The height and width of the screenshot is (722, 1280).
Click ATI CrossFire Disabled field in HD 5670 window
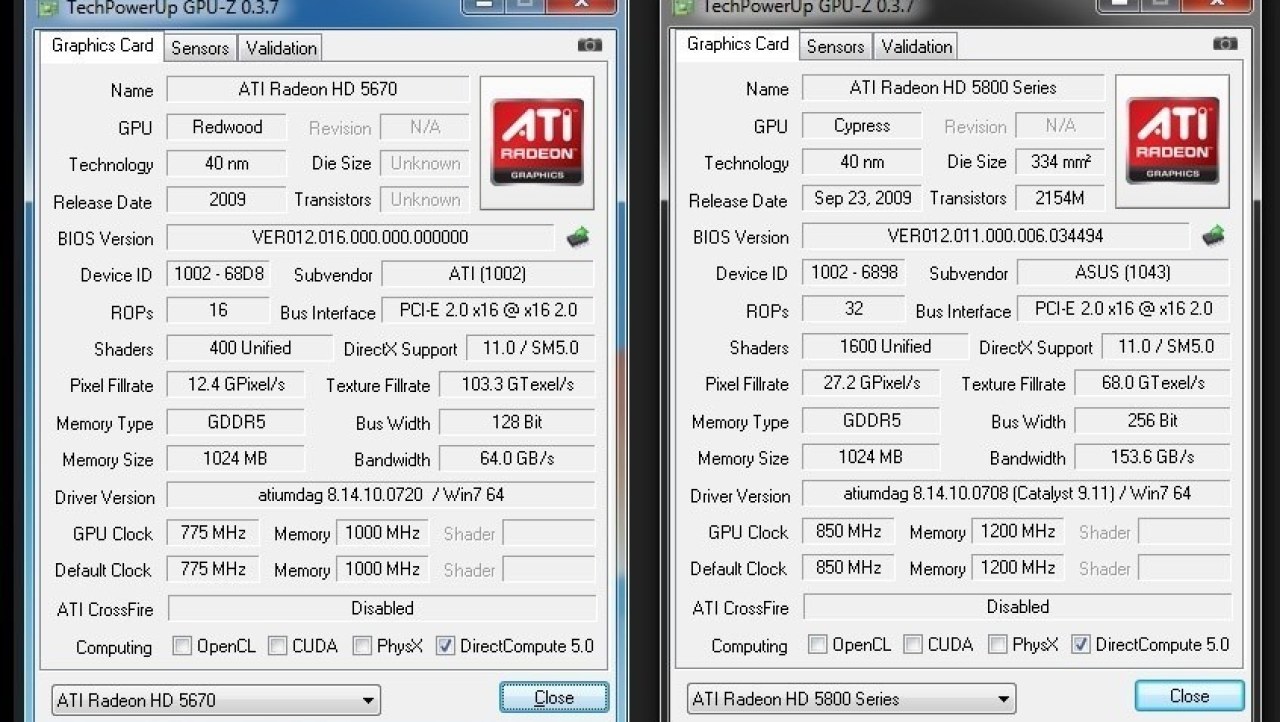(382, 608)
